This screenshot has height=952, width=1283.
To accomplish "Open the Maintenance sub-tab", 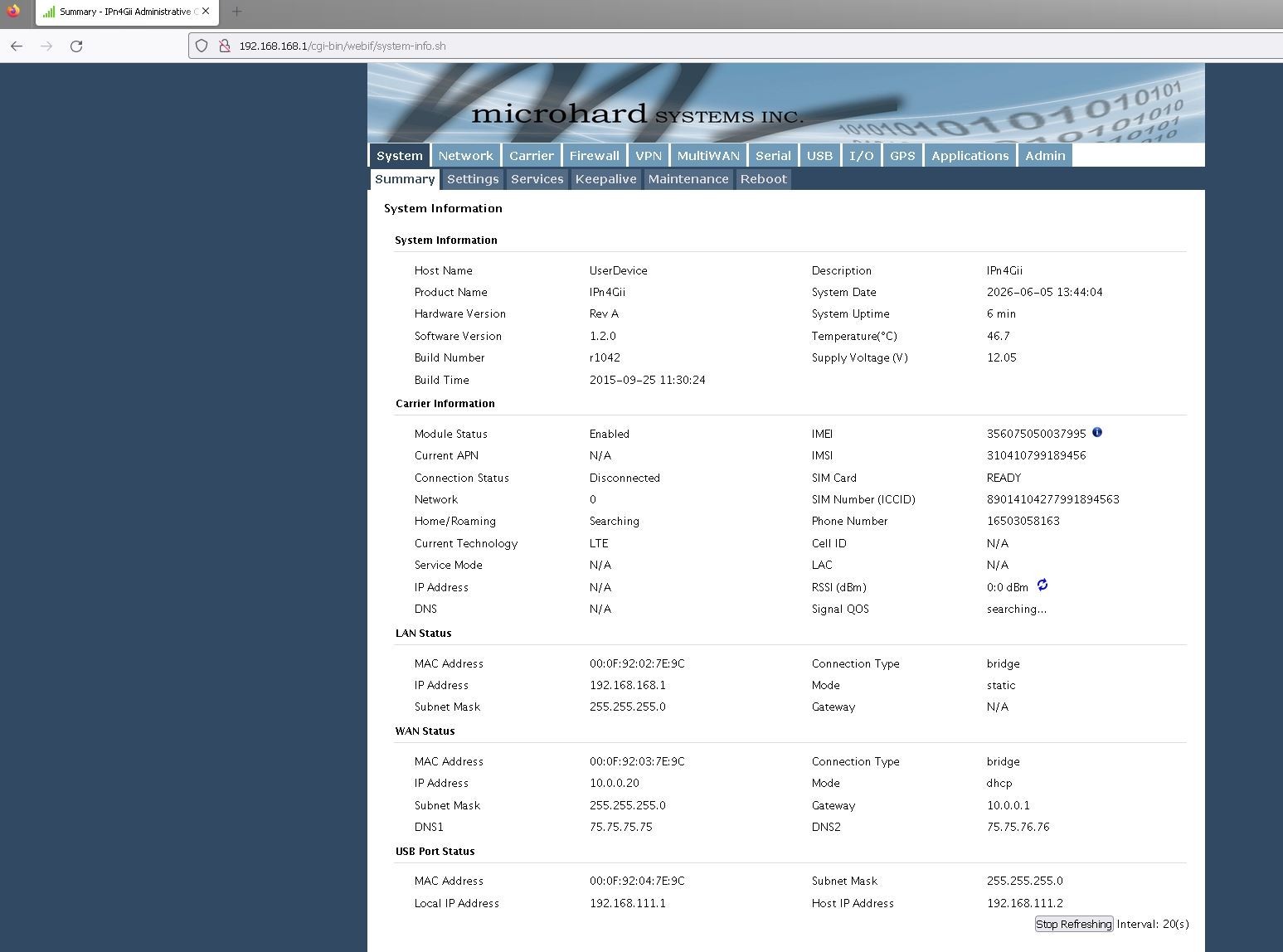I will [x=688, y=179].
